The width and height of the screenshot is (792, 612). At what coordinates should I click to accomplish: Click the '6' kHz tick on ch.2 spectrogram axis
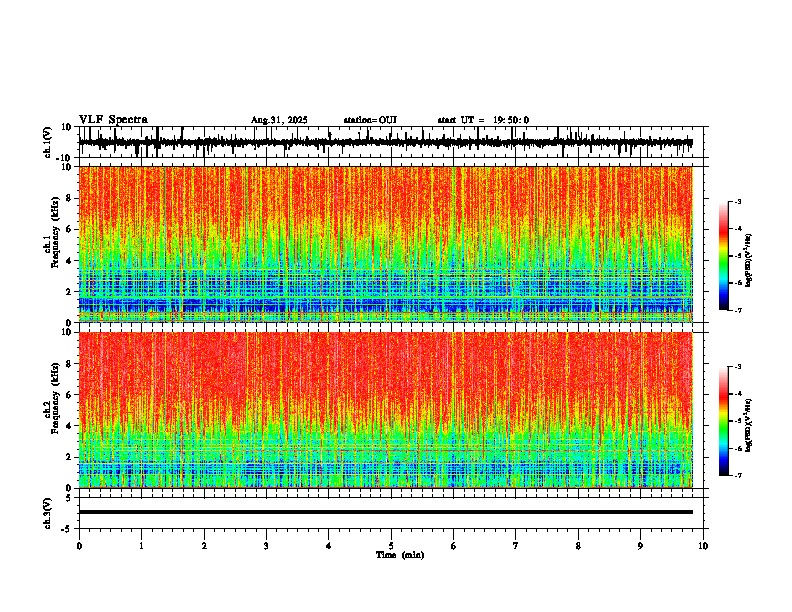click(69, 394)
